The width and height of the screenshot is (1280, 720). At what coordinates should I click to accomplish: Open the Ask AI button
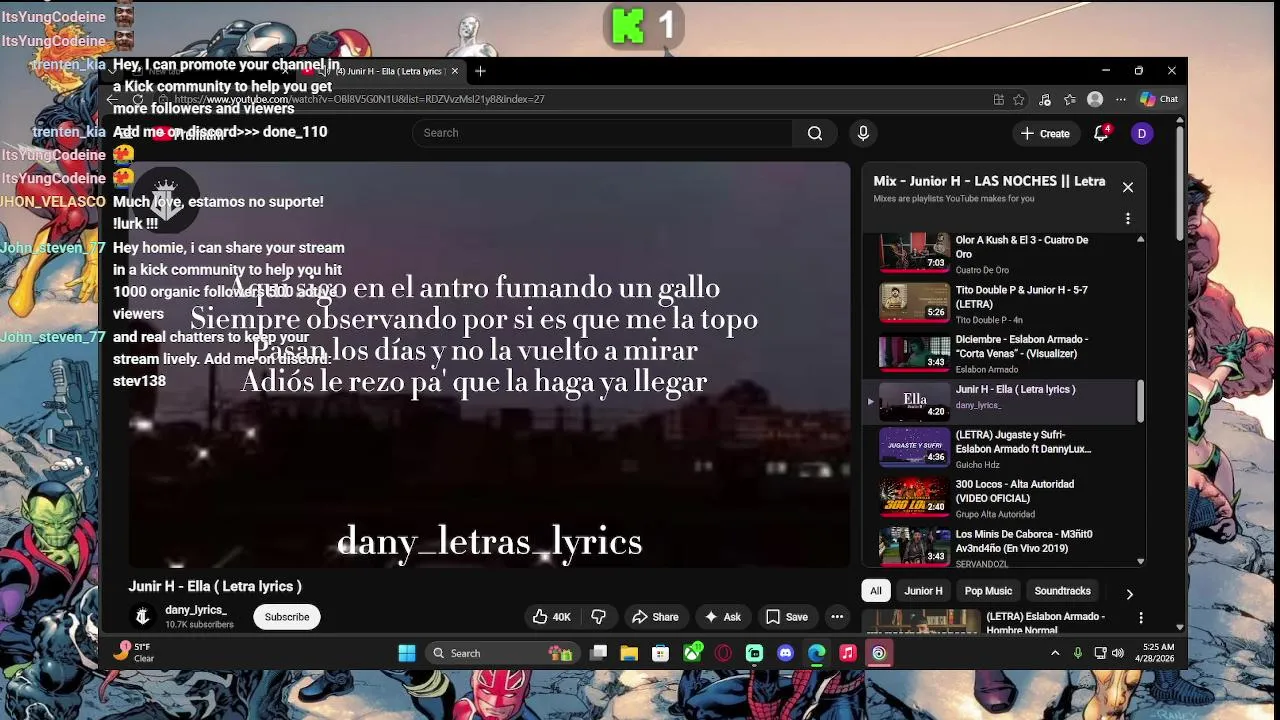pos(722,617)
